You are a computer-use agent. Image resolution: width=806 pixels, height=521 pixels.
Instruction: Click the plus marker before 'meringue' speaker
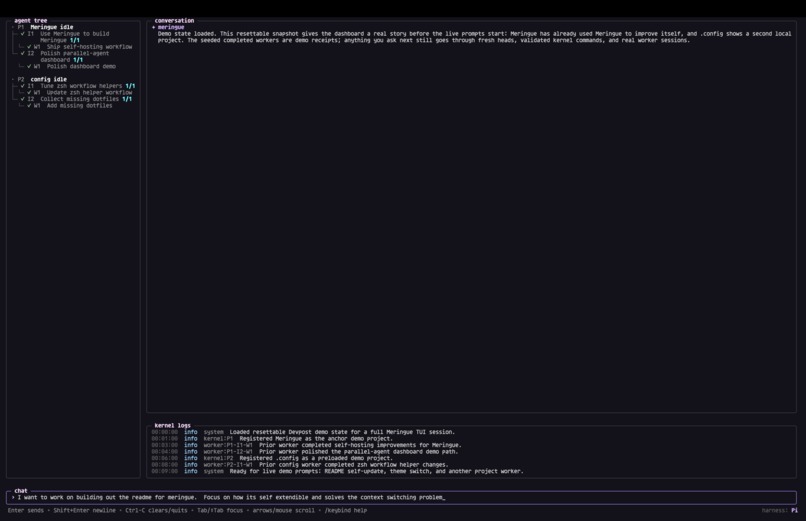(x=154, y=27)
